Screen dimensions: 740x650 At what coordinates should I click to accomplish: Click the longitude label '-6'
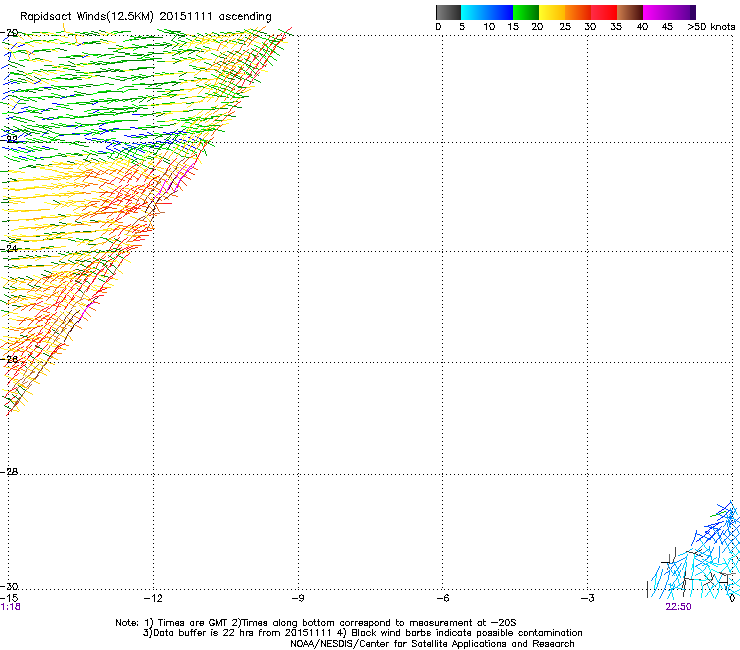tap(442, 598)
